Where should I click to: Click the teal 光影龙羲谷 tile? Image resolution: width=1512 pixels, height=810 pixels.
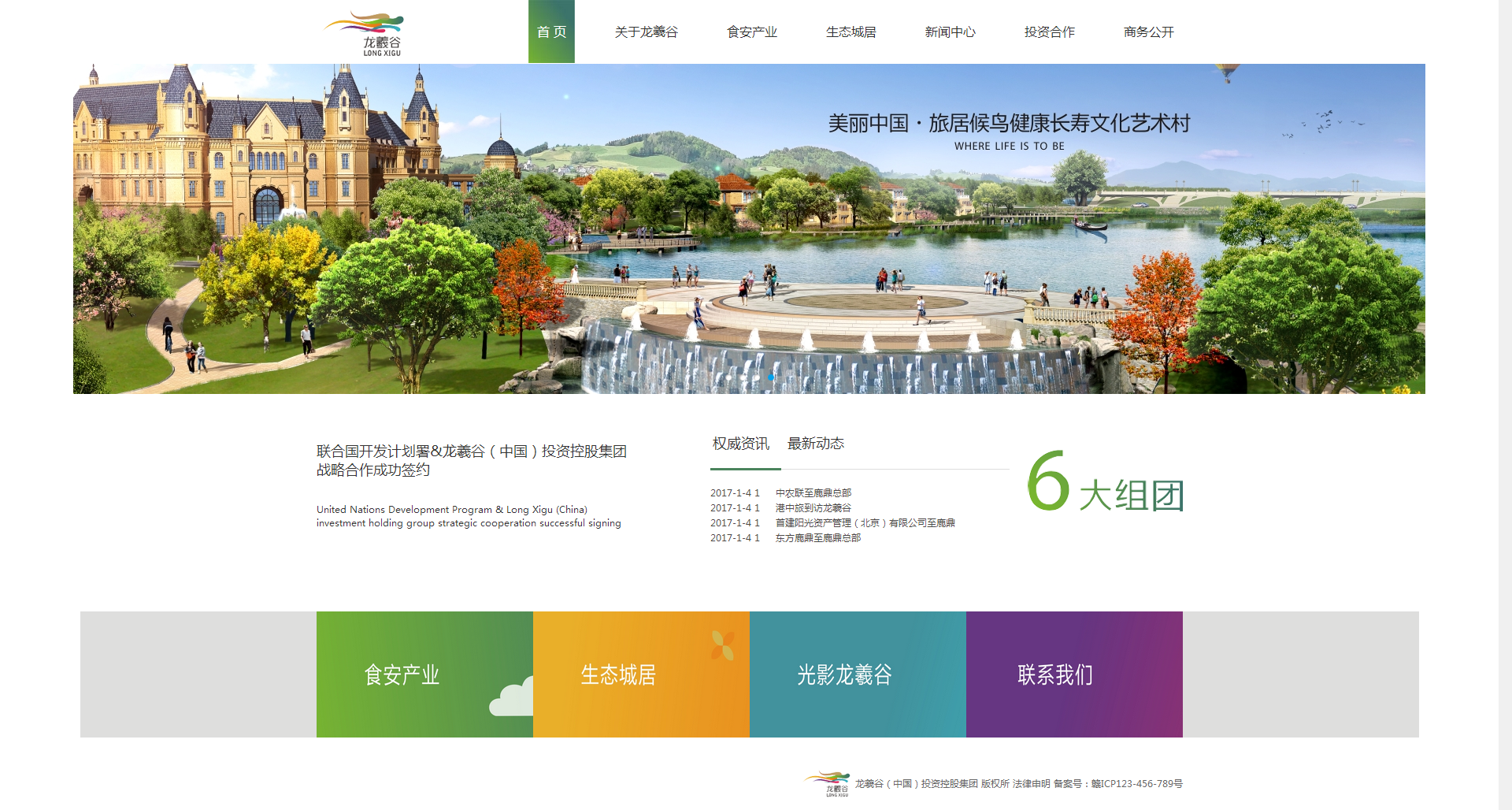point(858,674)
